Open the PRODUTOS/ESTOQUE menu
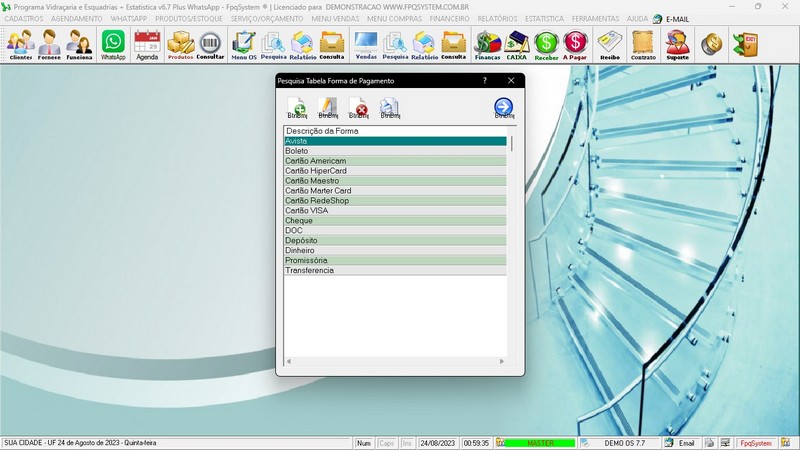Viewport: 800px width, 450px height. (189, 19)
